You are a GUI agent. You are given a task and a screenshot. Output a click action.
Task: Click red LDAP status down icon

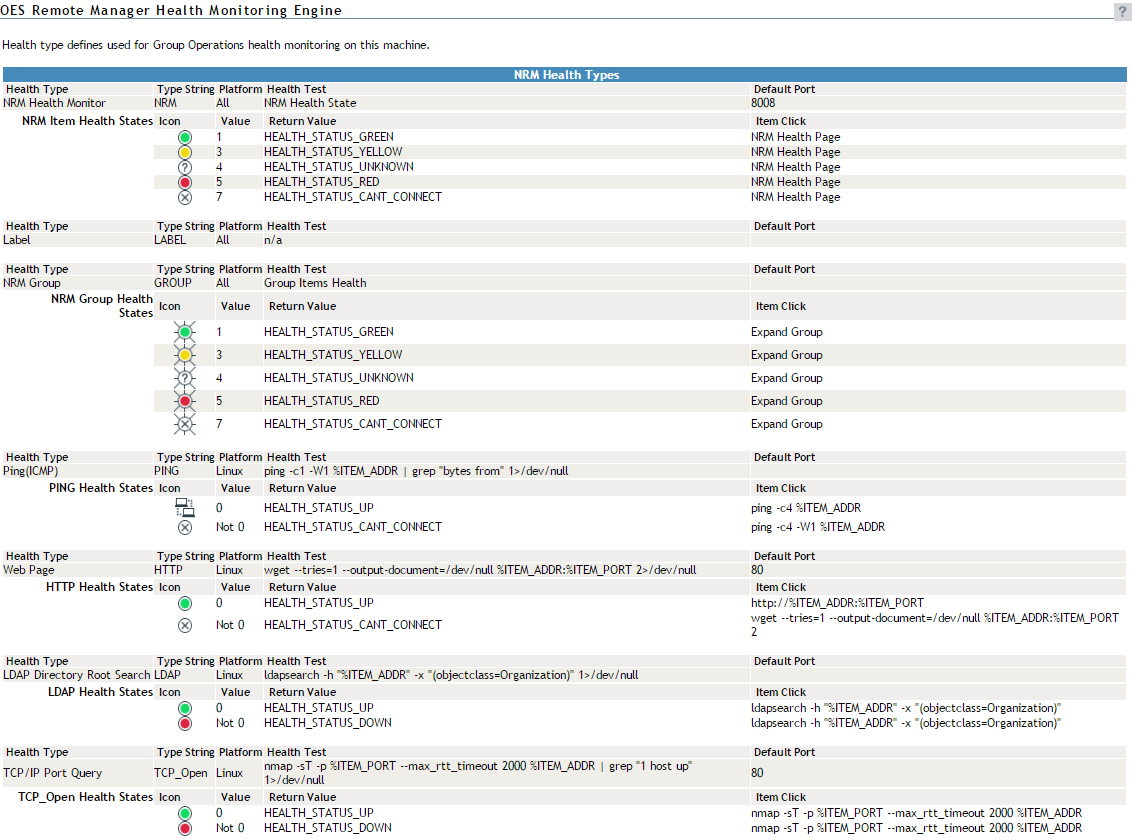click(184, 723)
